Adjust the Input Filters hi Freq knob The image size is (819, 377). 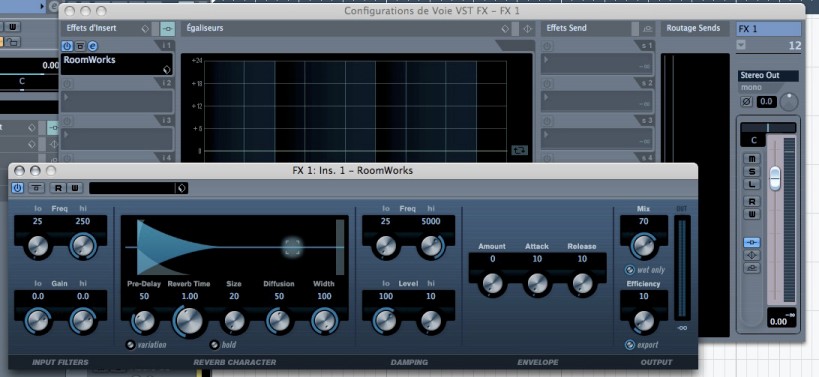point(84,245)
